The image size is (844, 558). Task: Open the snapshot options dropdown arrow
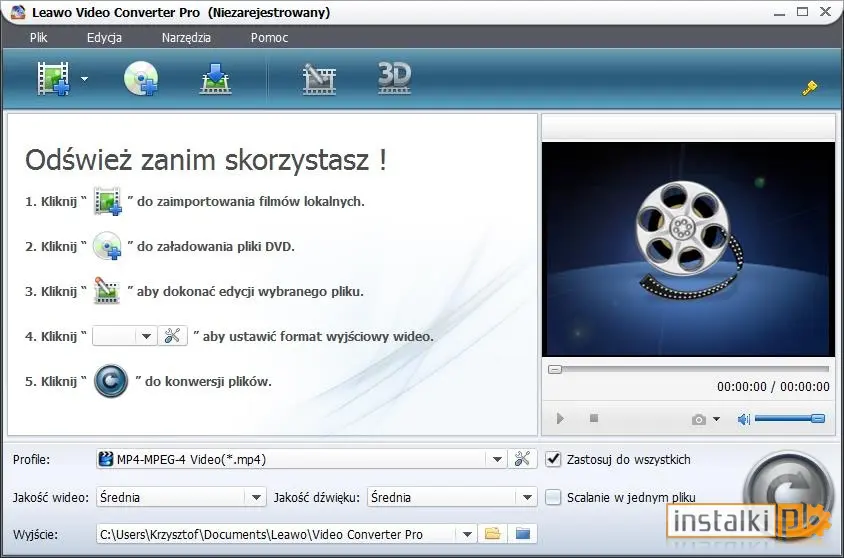(x=716, y=419)
